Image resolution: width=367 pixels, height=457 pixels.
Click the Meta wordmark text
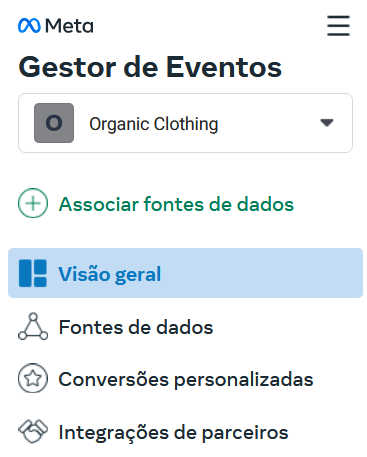tap(69, 26)
